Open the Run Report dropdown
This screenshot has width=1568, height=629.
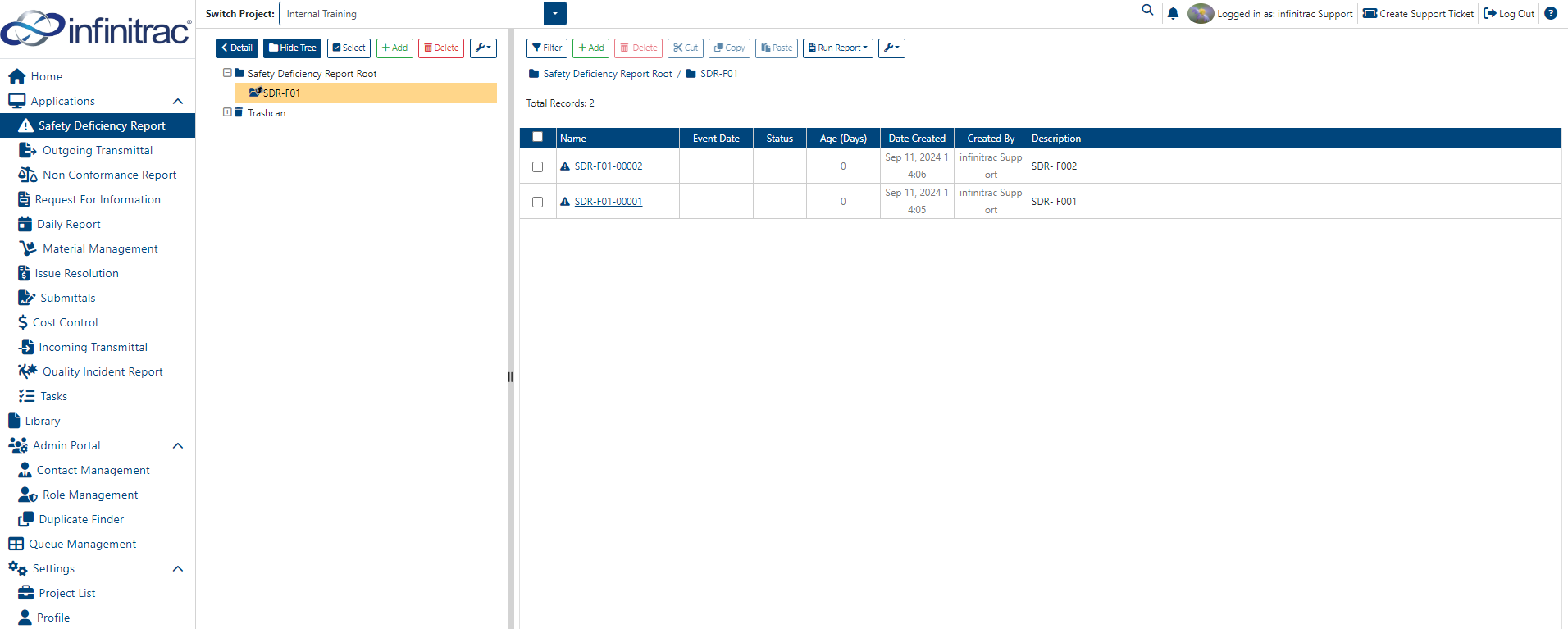pyautogui.click(x=838, y=48)
